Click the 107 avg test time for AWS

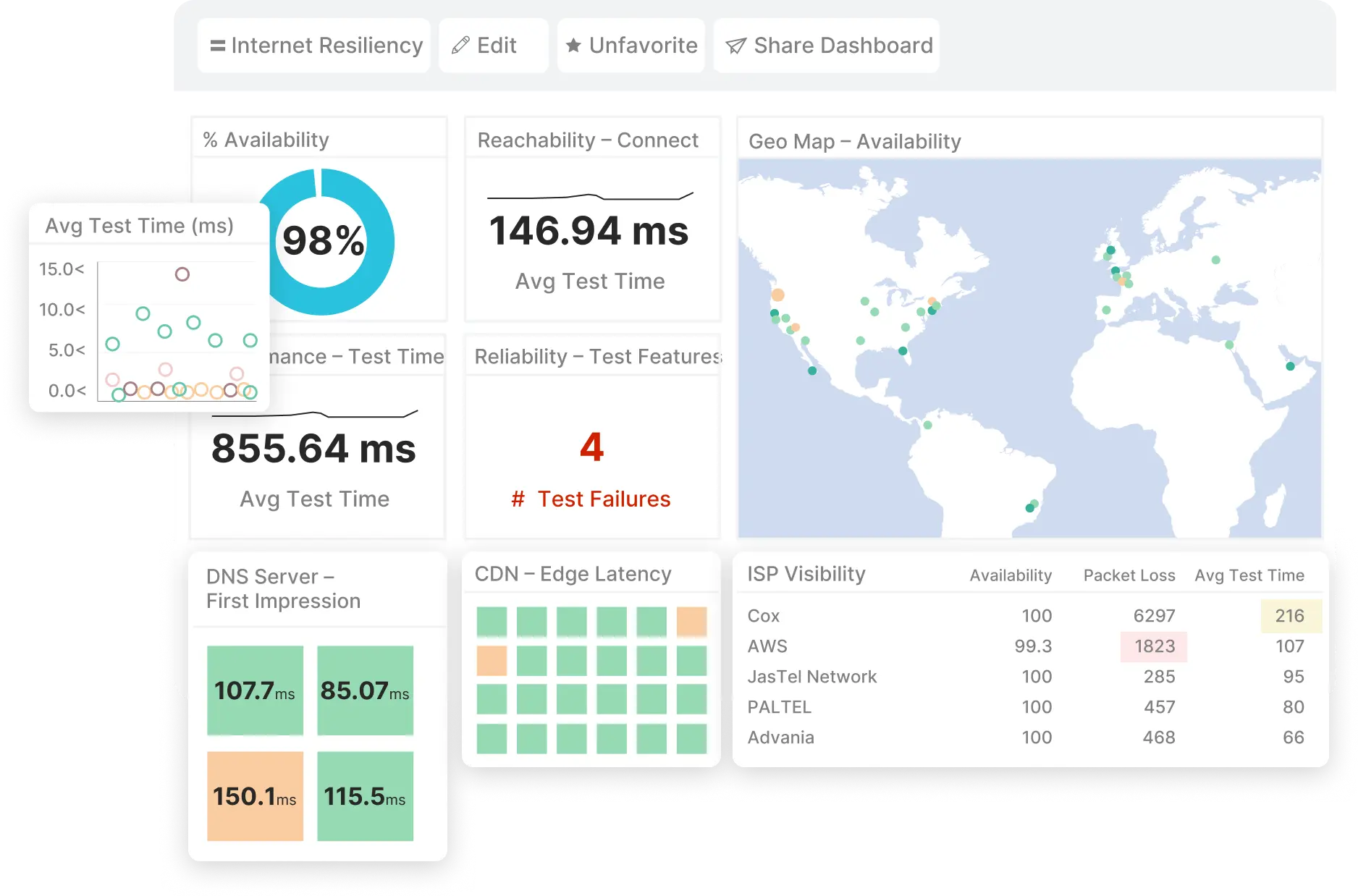pos(1289,646)
